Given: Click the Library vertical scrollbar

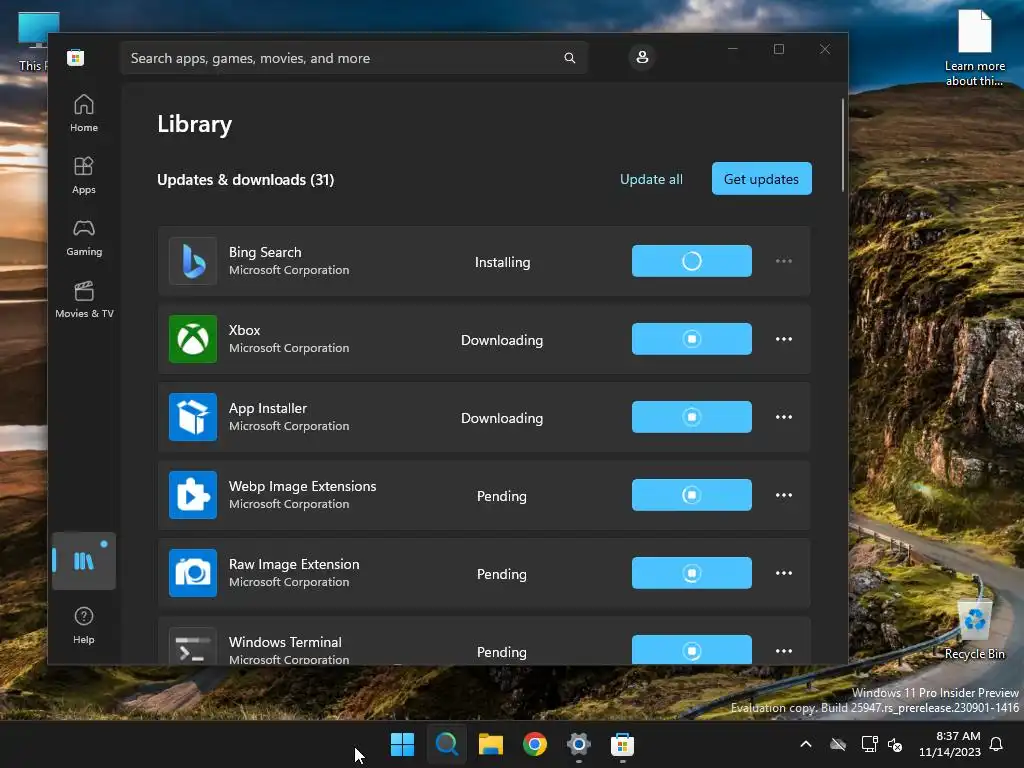Looking at the screenshot, I should click(842, 145).
